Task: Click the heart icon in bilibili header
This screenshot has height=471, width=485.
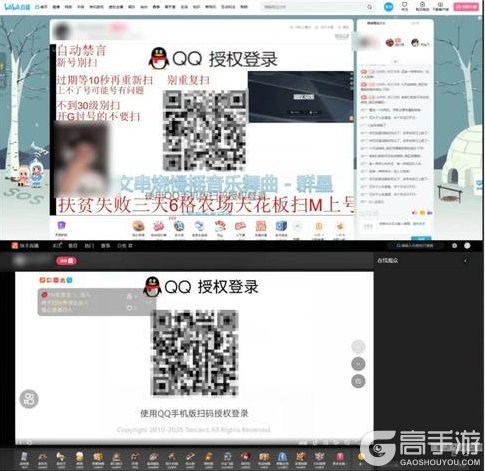Action: (405, 5)
